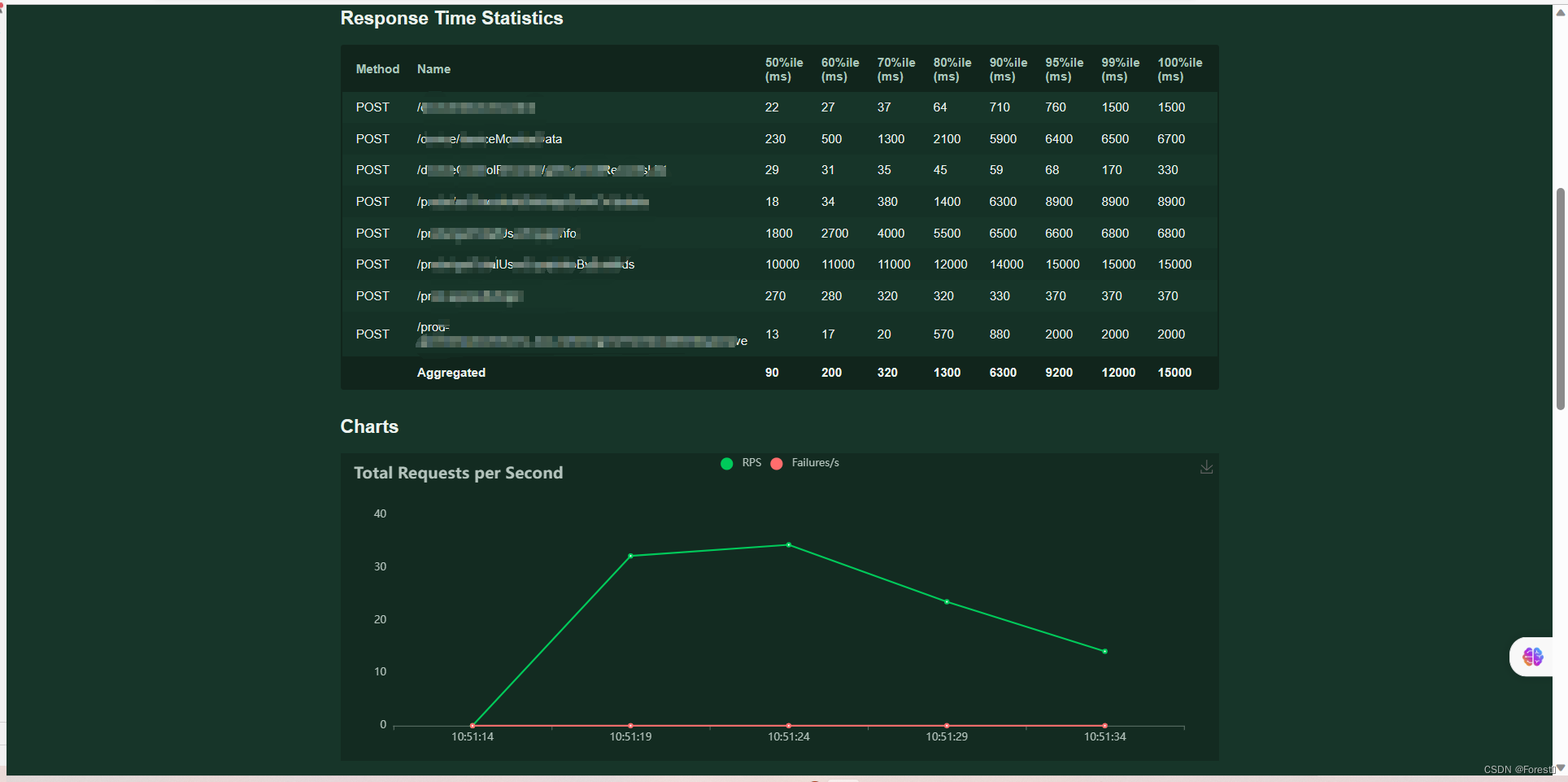Click the 70%ile (ms) column header
Image resolution: width=1568 pixels, height=782 pixels.
point(896,69)
